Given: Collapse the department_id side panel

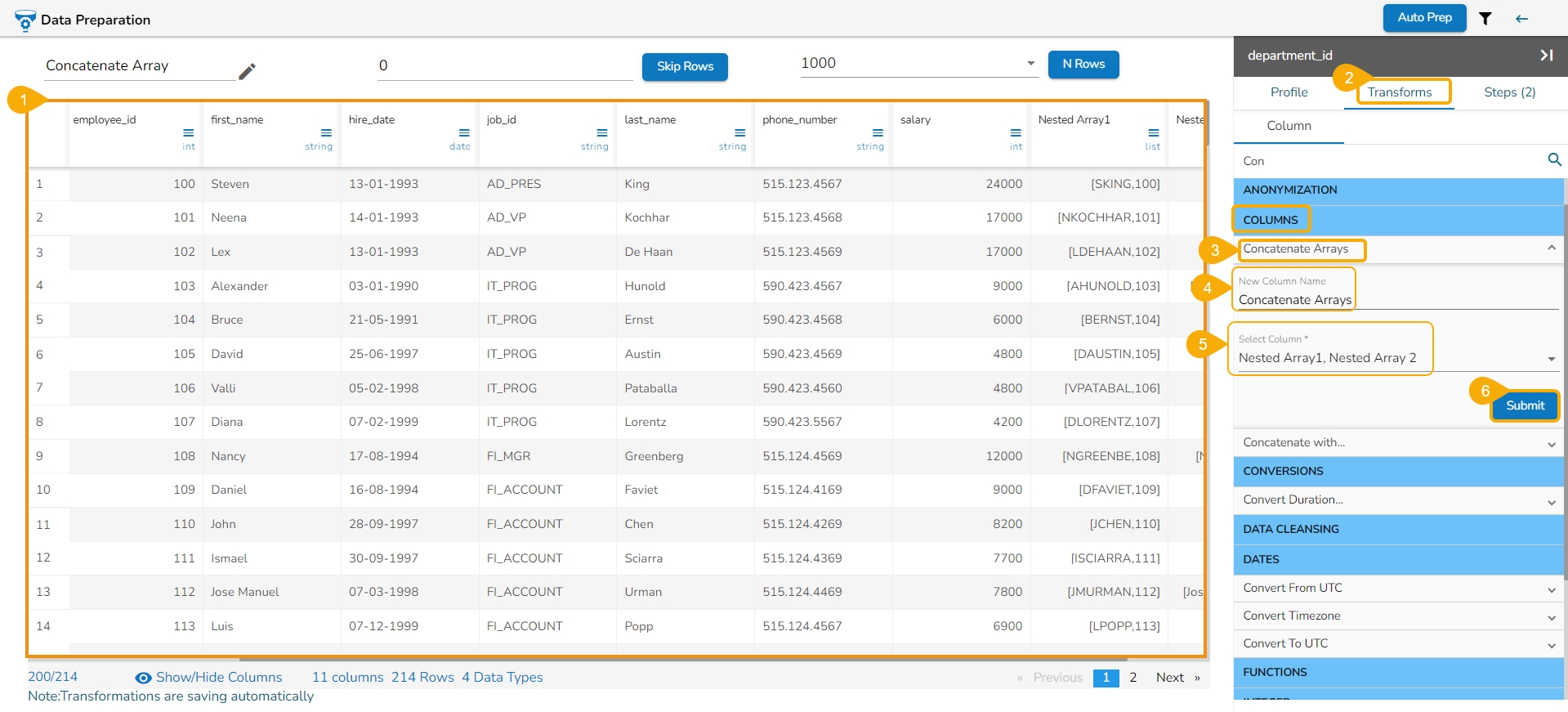Looking at the screenshot, I should (x=1546, y=56).
